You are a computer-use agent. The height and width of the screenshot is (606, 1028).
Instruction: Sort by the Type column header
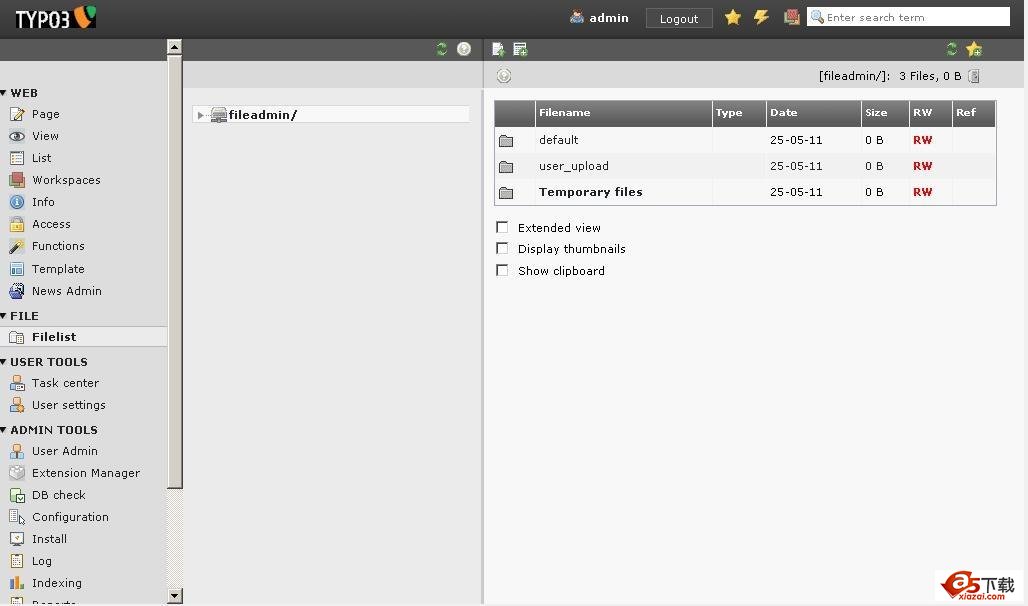point(729,113)
